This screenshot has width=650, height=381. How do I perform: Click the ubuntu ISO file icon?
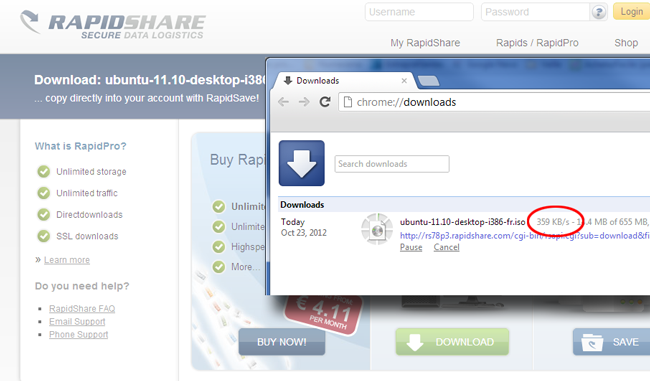click(377, 229)
